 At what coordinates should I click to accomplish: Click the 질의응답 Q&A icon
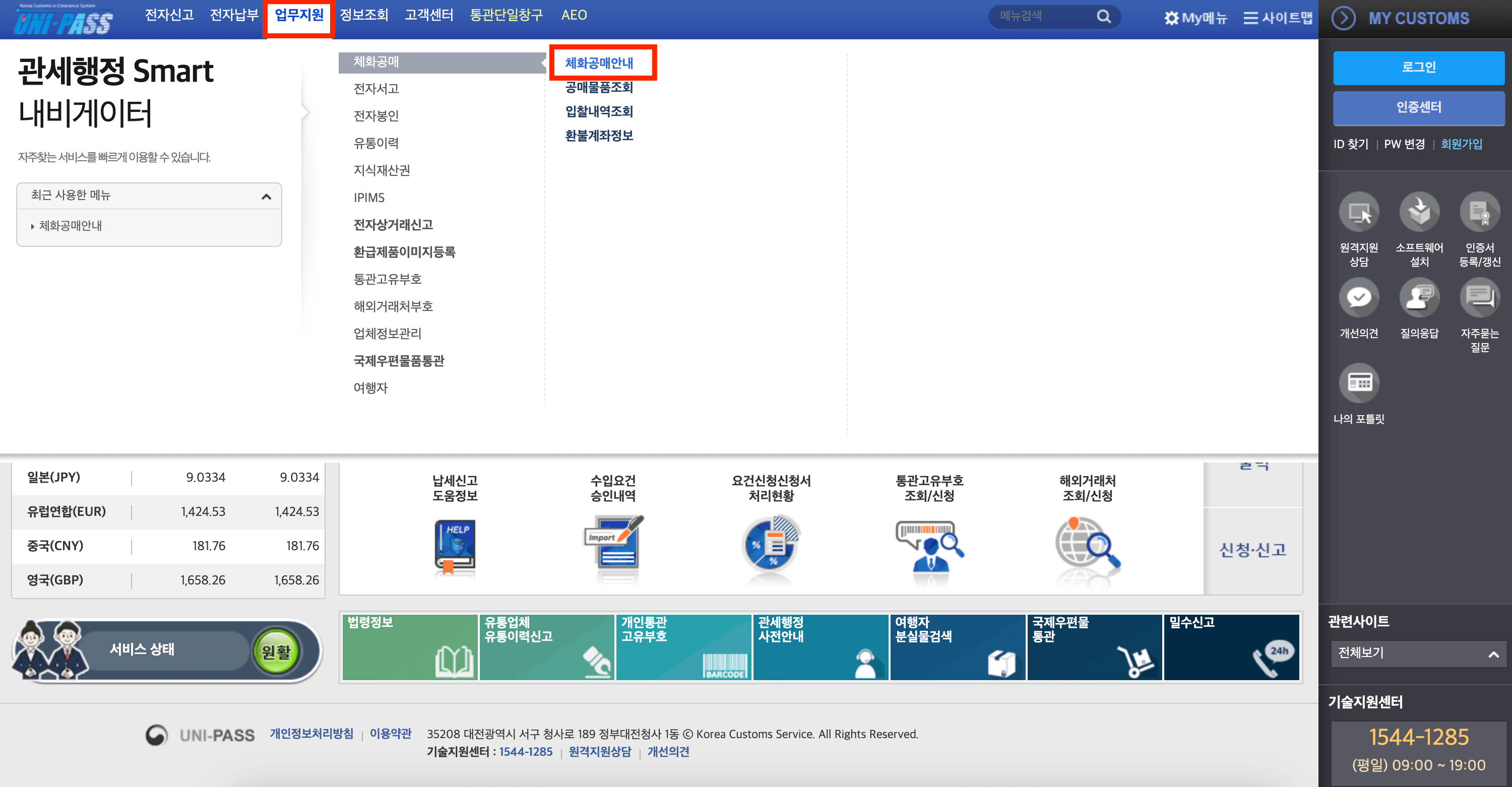point(1419,298)
